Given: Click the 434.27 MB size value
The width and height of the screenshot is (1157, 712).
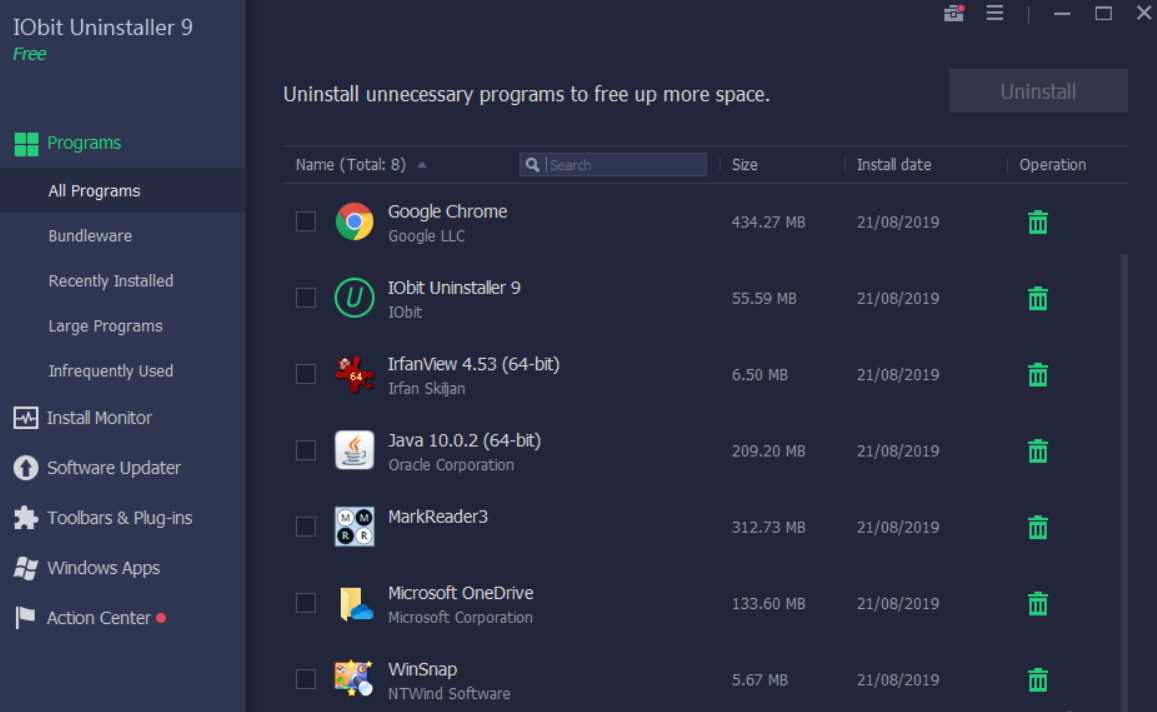Looking at the screenshot, I should 768,222.
